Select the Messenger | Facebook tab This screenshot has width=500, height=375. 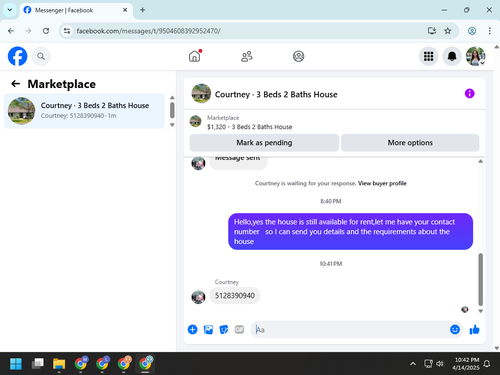pos(76,10)
